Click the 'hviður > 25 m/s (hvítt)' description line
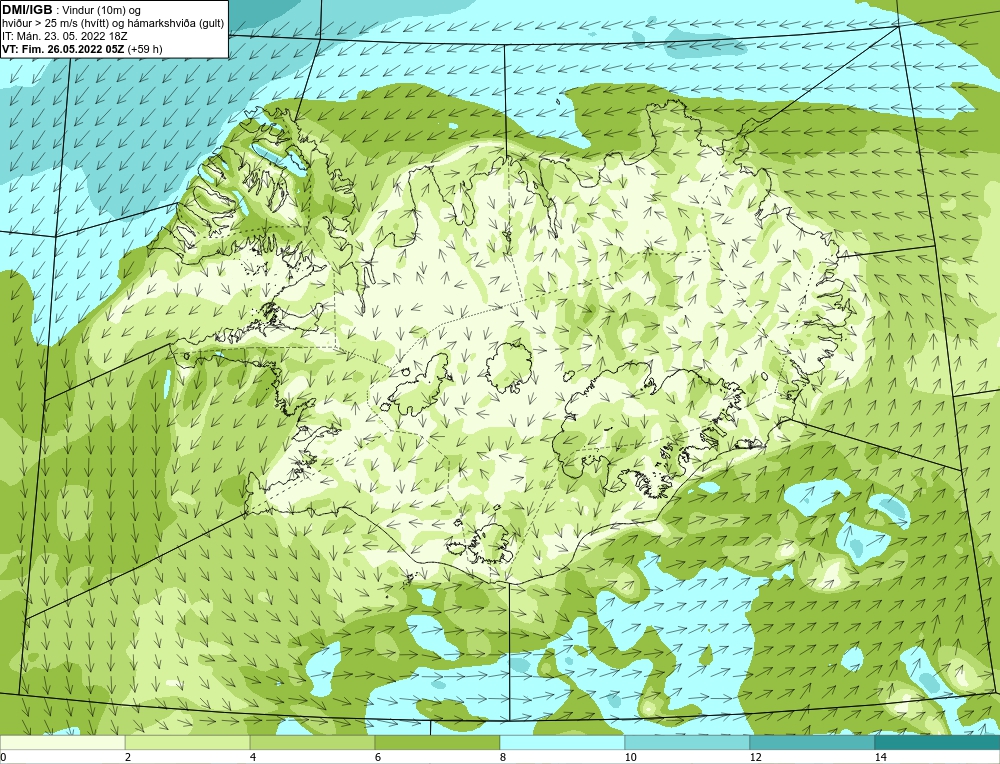This screenshot has width=1000, height=764. click(113, 24)
